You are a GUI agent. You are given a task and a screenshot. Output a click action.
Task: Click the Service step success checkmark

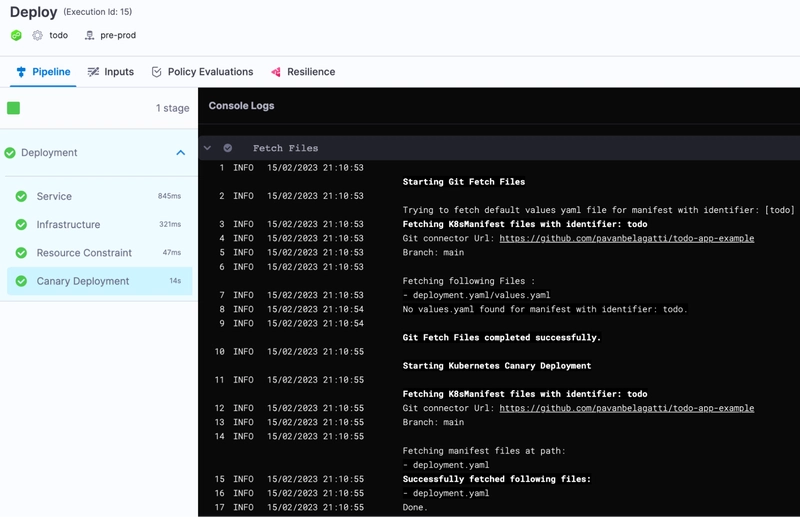tap(21, 196)
